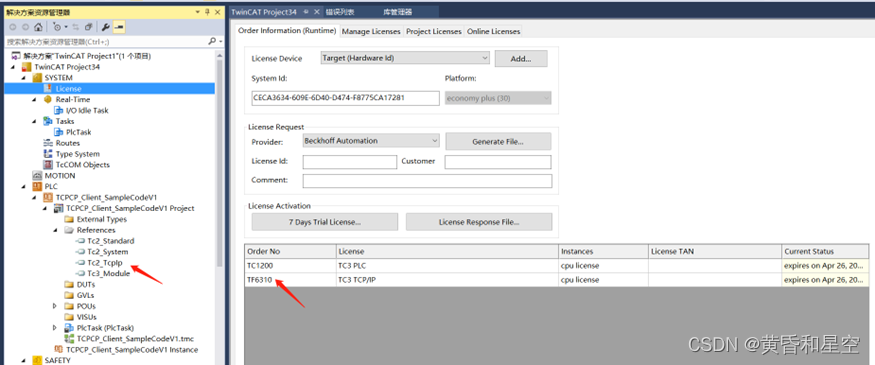
Task: Click the Home icon in Solution Explorer toolbar
Action: [x=38, y=27]
